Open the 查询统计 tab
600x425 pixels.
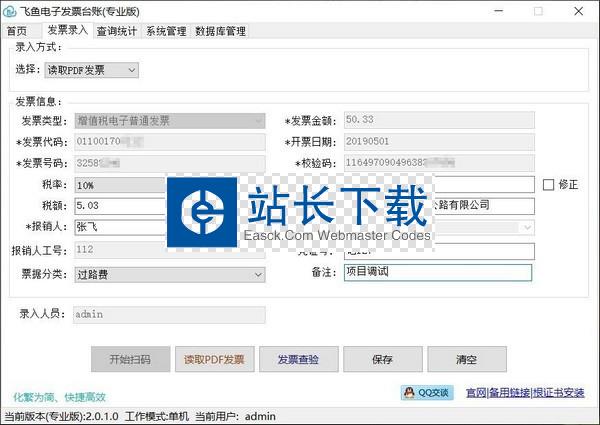pyautogui.click(x=117, y=31)
